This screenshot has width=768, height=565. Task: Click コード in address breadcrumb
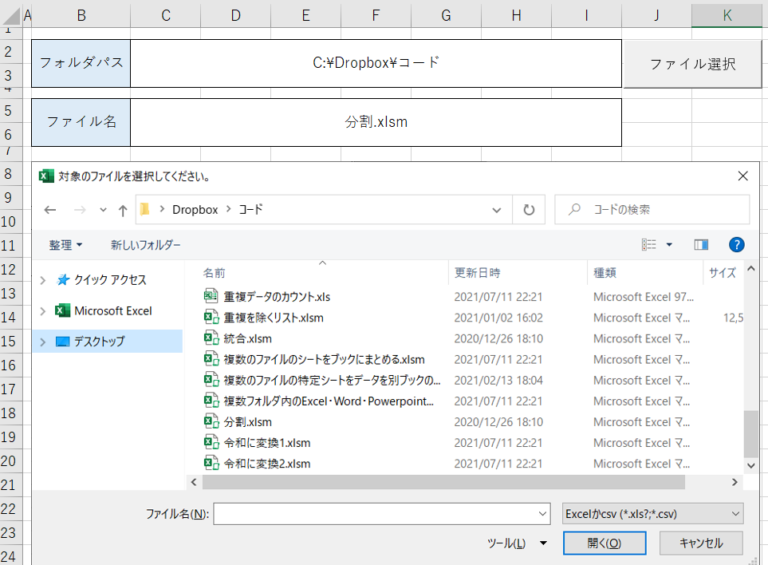250,210
